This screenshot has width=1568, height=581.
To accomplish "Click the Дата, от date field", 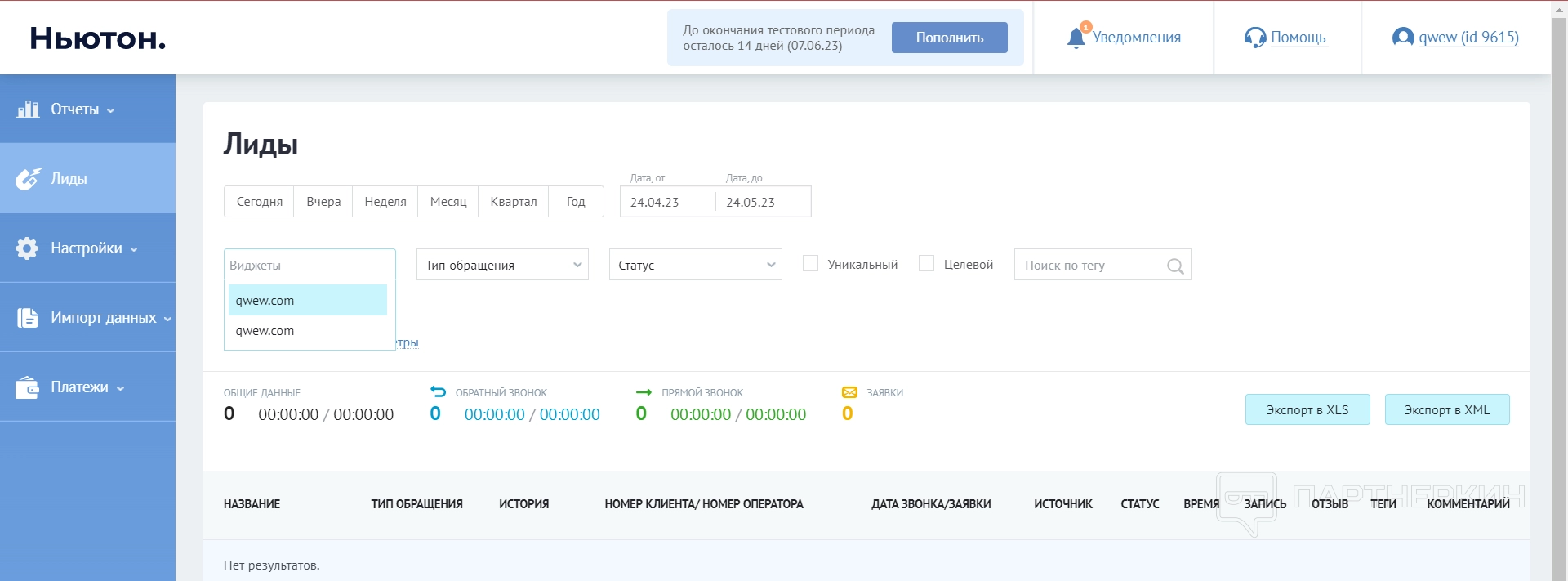I will click(666, 203).
